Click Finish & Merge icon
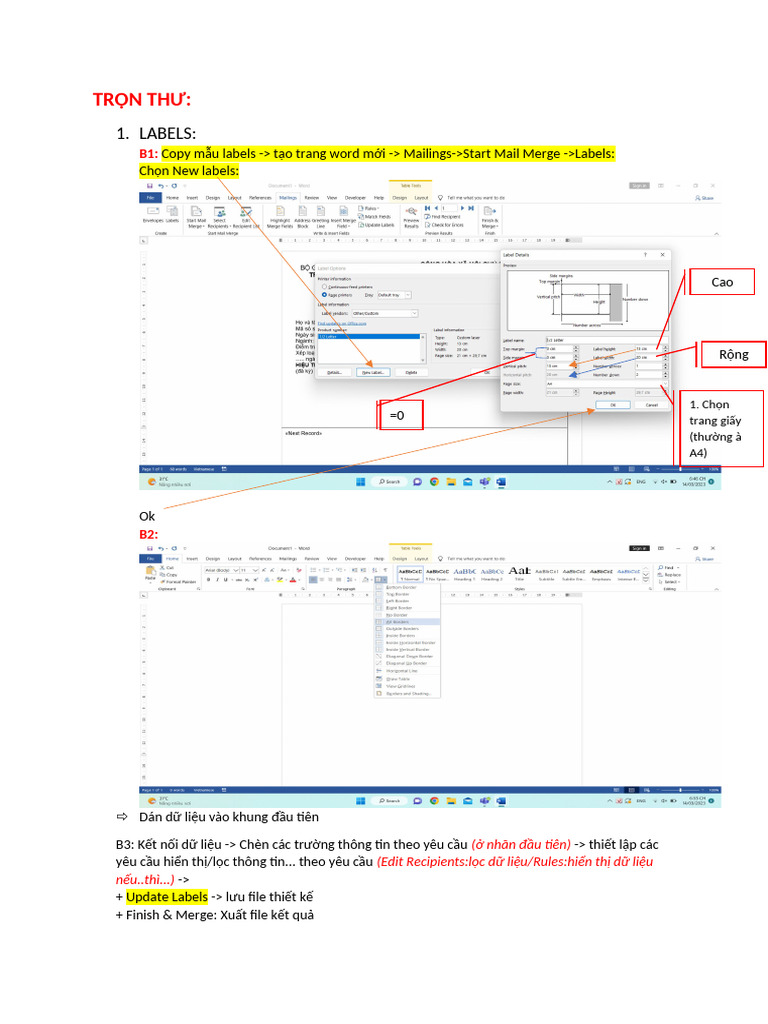 tap(490, 217)
